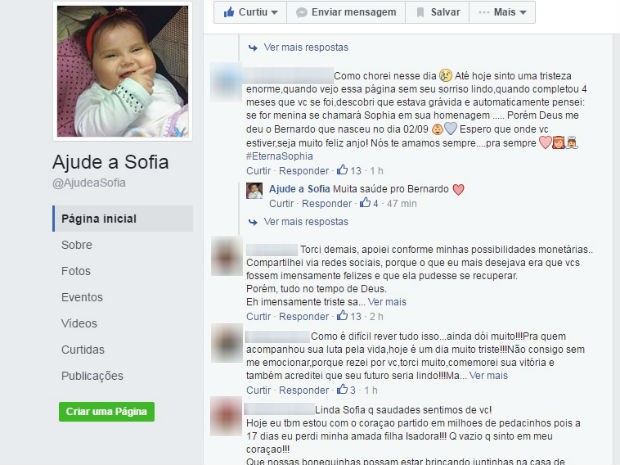The width and height of the screenshot is (620, 465).
Task: Expand 'Ver mais' on 'Torci demais' comment
Action: click(x=387, y=302)
